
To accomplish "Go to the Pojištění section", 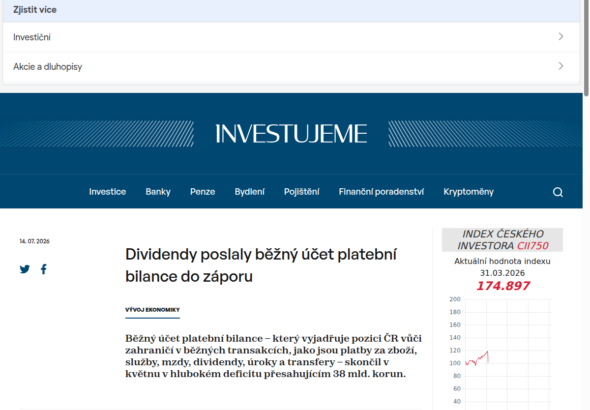I will 302,192.
